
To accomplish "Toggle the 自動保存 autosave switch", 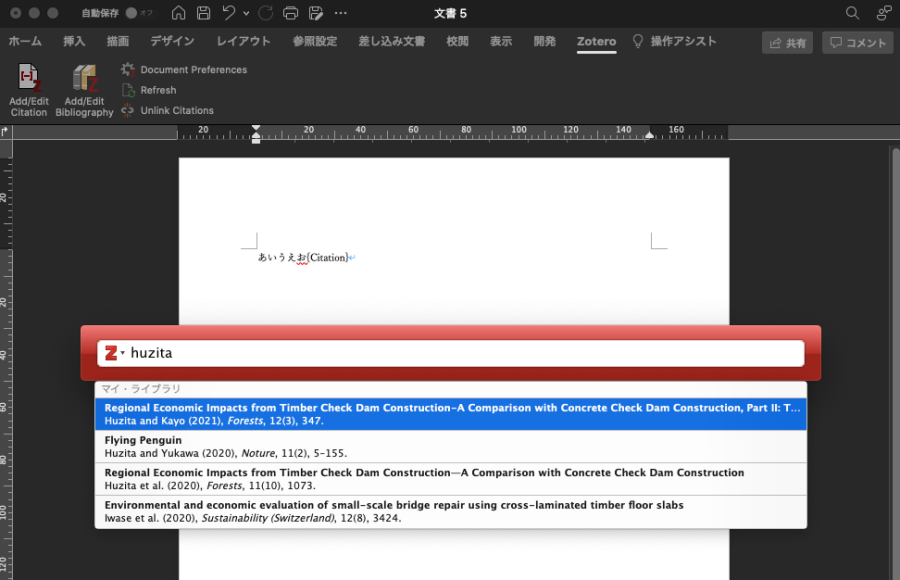I will click(x=138, y=13).
